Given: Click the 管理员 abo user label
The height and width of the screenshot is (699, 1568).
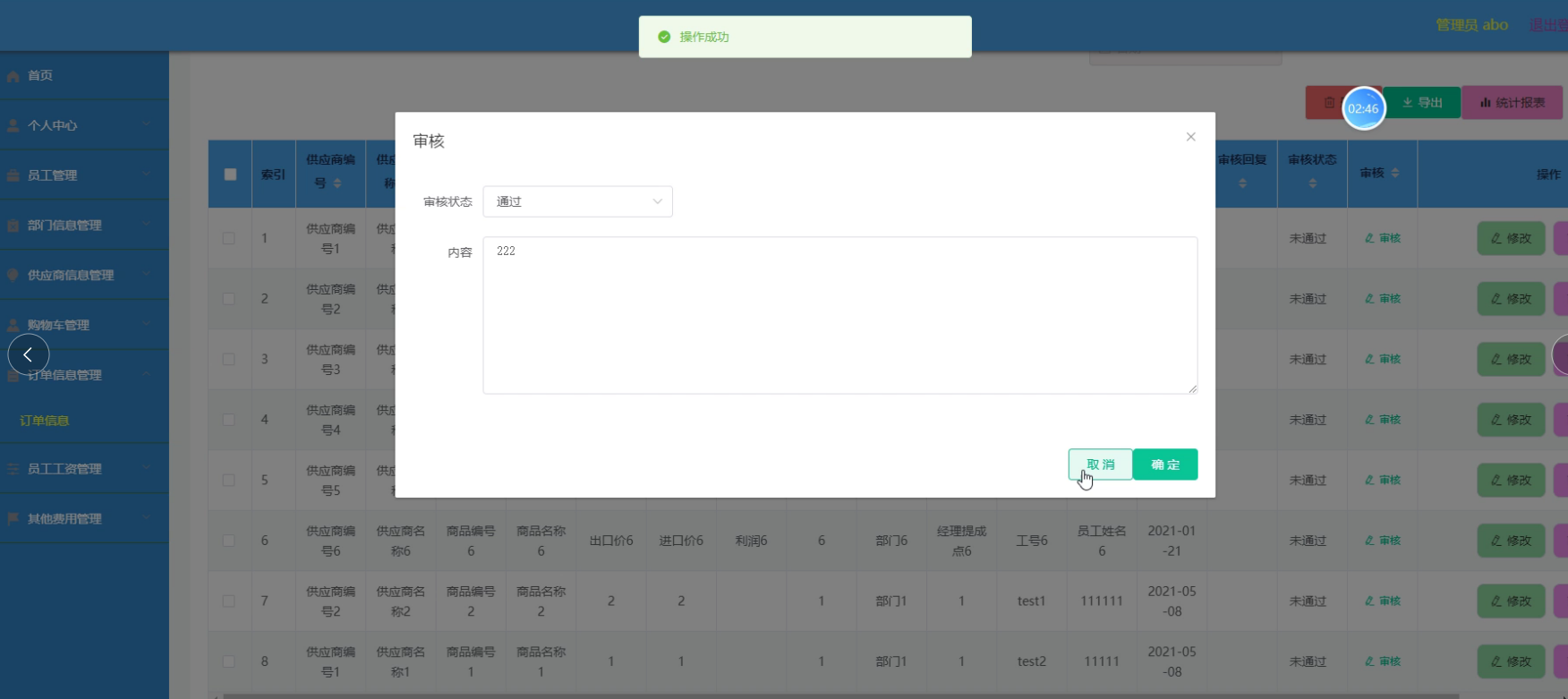Looking at the screenshot, I should (x=1471, y=25).
